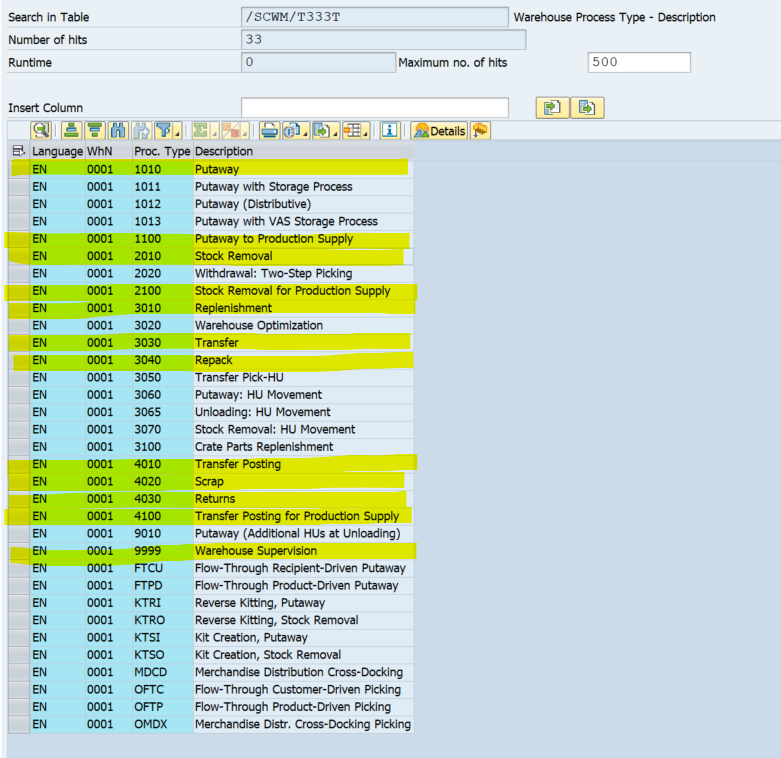Viewport: 781px width, 758px height.
Task: Open the Change Layout dropdown
Action: click(356, 131)
